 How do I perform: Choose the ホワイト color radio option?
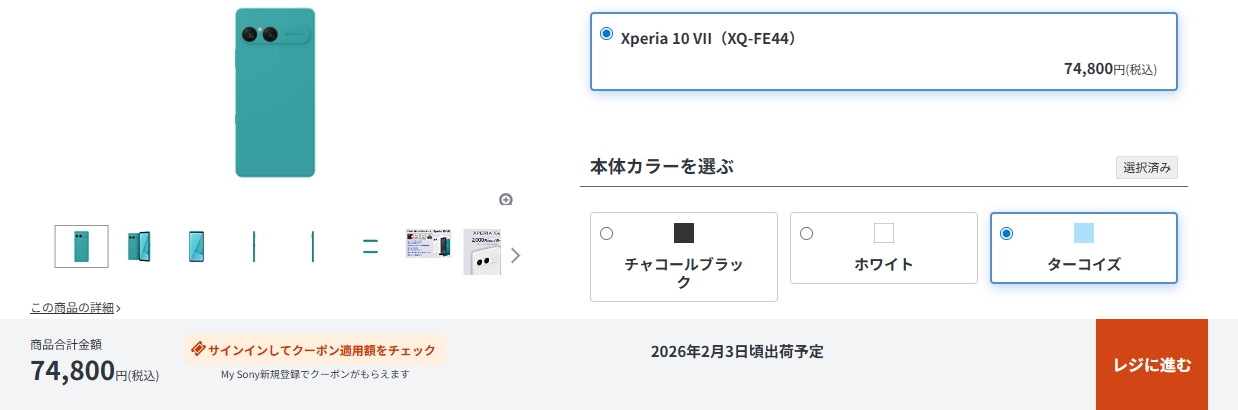tap(806, 234)
